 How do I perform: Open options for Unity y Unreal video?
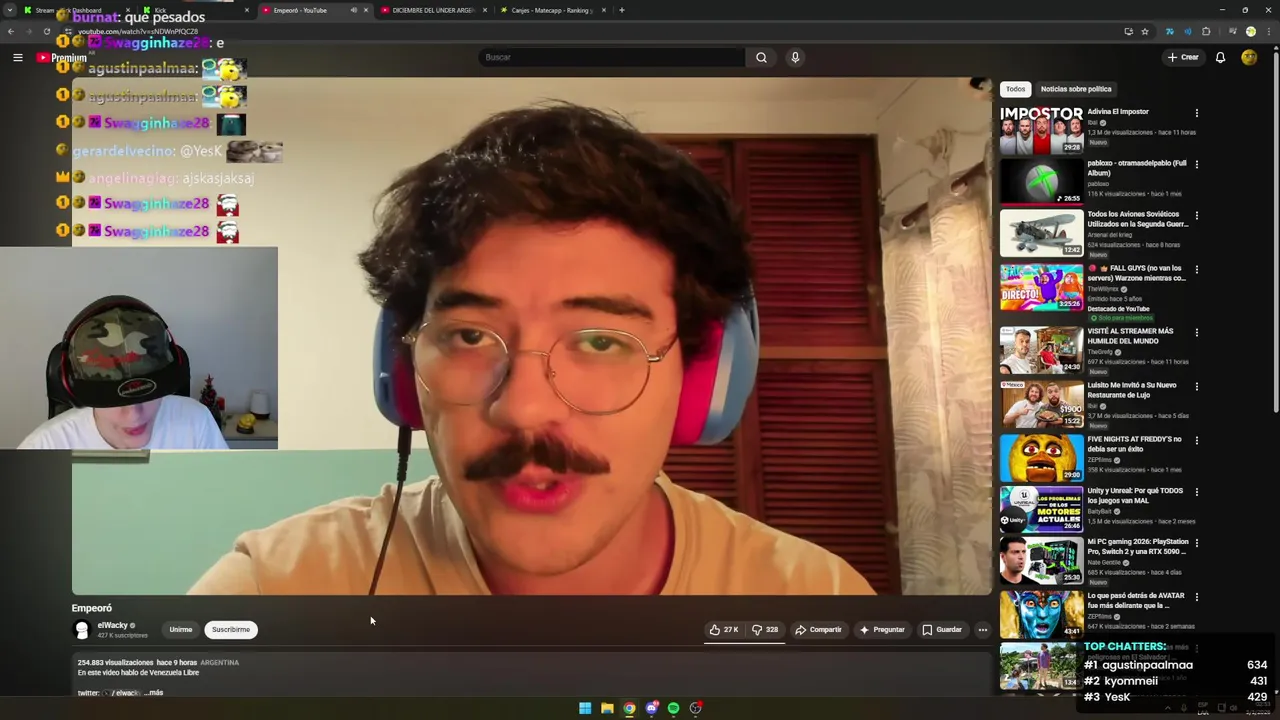[1196, 492]
